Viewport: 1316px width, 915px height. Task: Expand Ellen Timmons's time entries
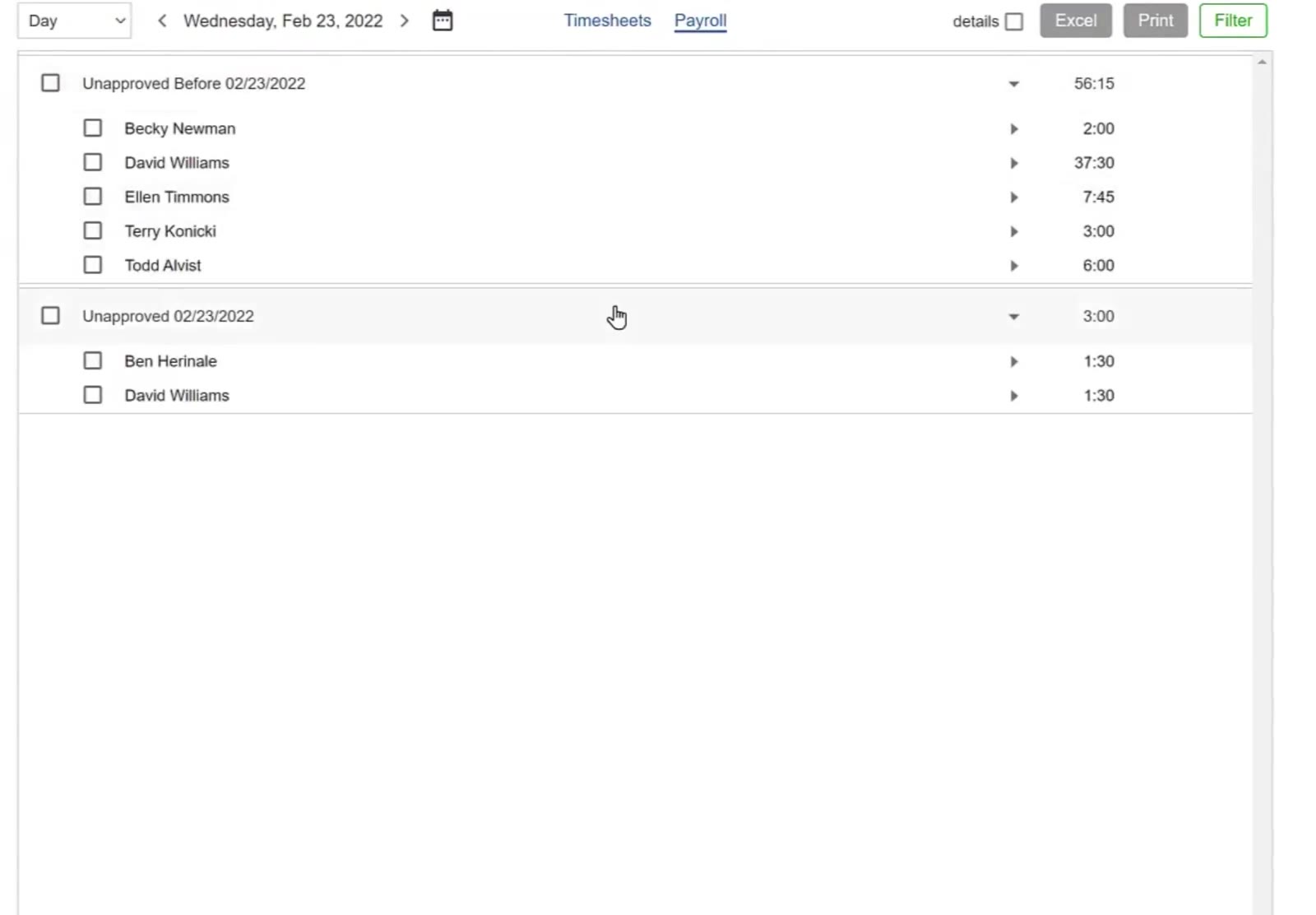(1014, 197)
